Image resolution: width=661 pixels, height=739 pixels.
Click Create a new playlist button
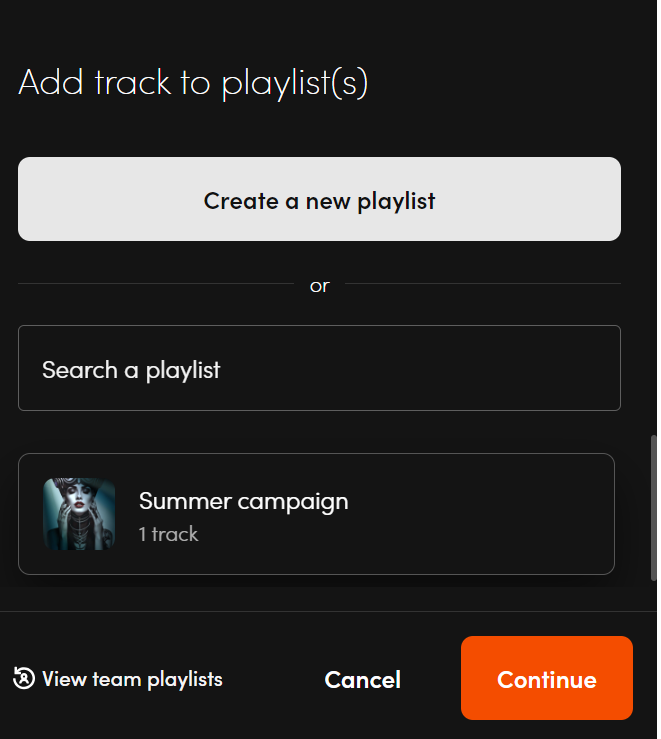click(x=319, y=199)
